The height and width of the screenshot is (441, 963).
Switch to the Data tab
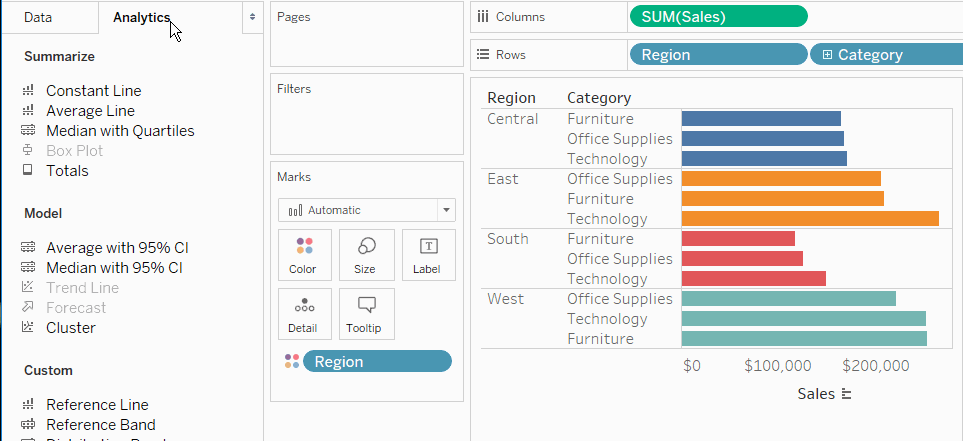tap(38, 17)
